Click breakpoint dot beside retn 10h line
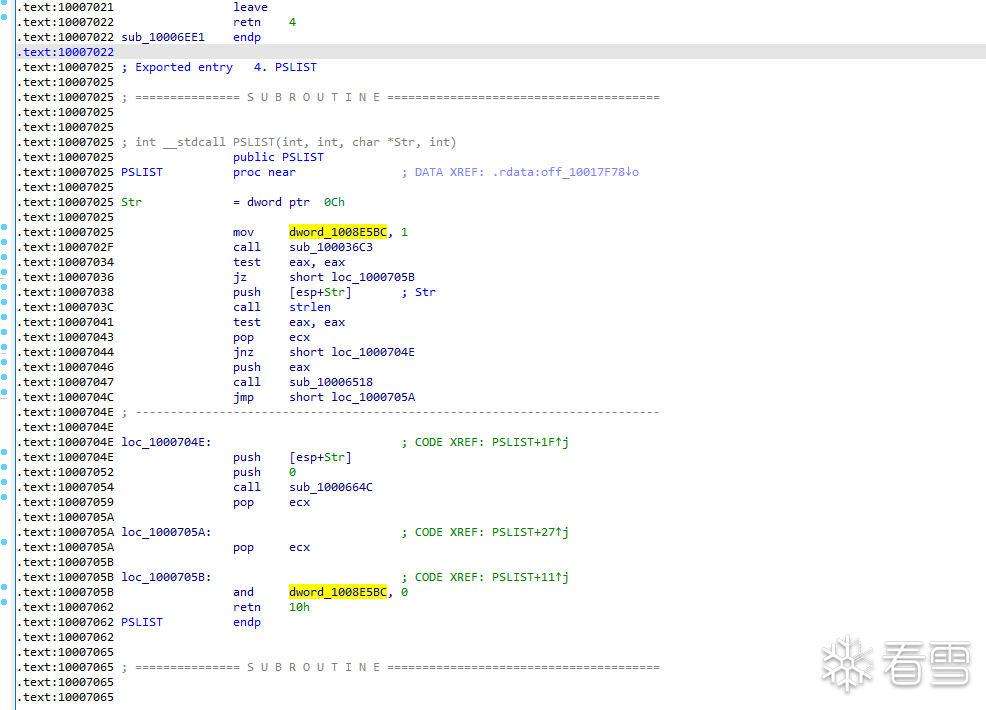The width and height of the screenshot is (986, 710). [4, 607]
